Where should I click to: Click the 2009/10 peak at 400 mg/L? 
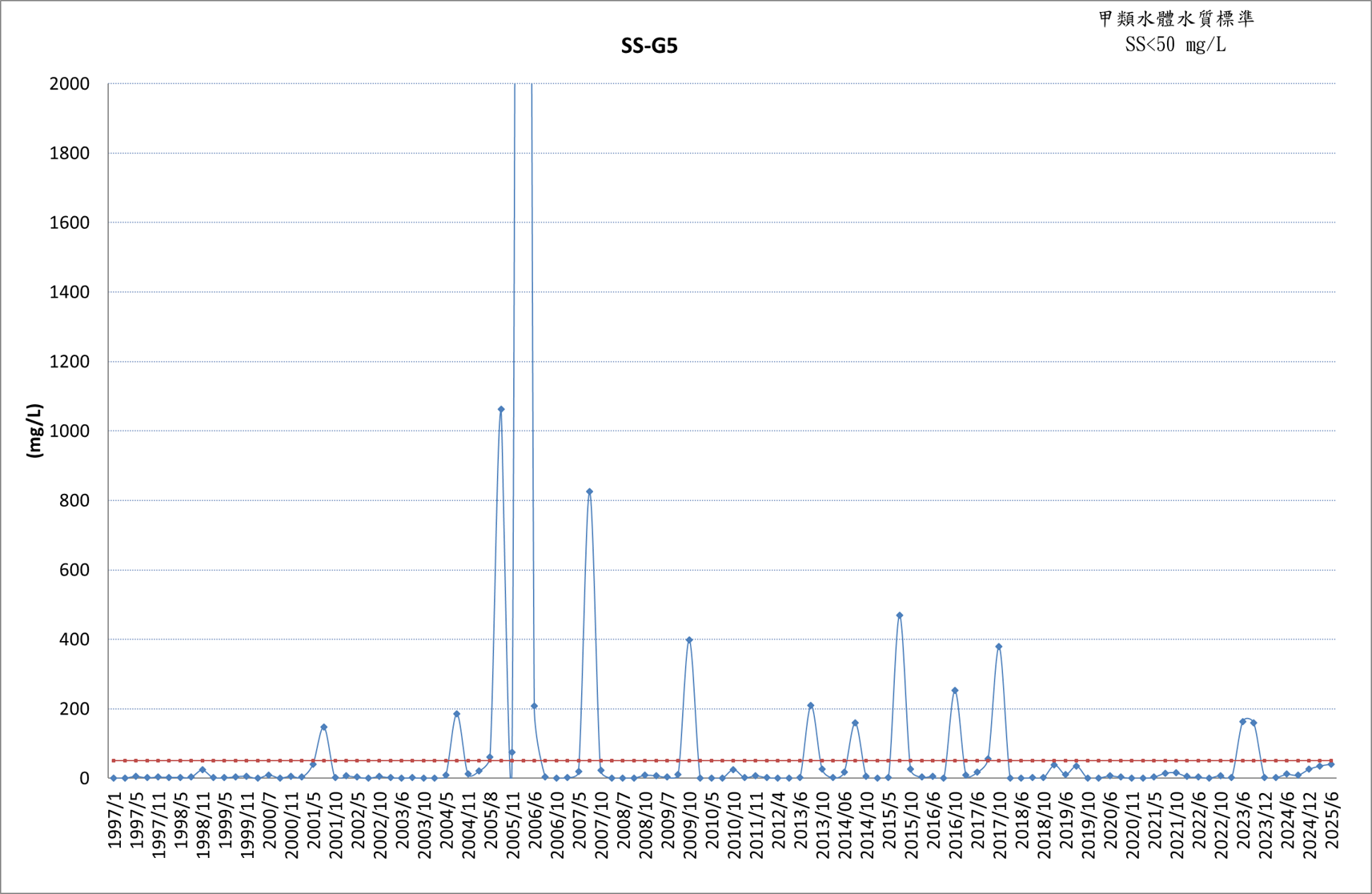coord(689,639)
